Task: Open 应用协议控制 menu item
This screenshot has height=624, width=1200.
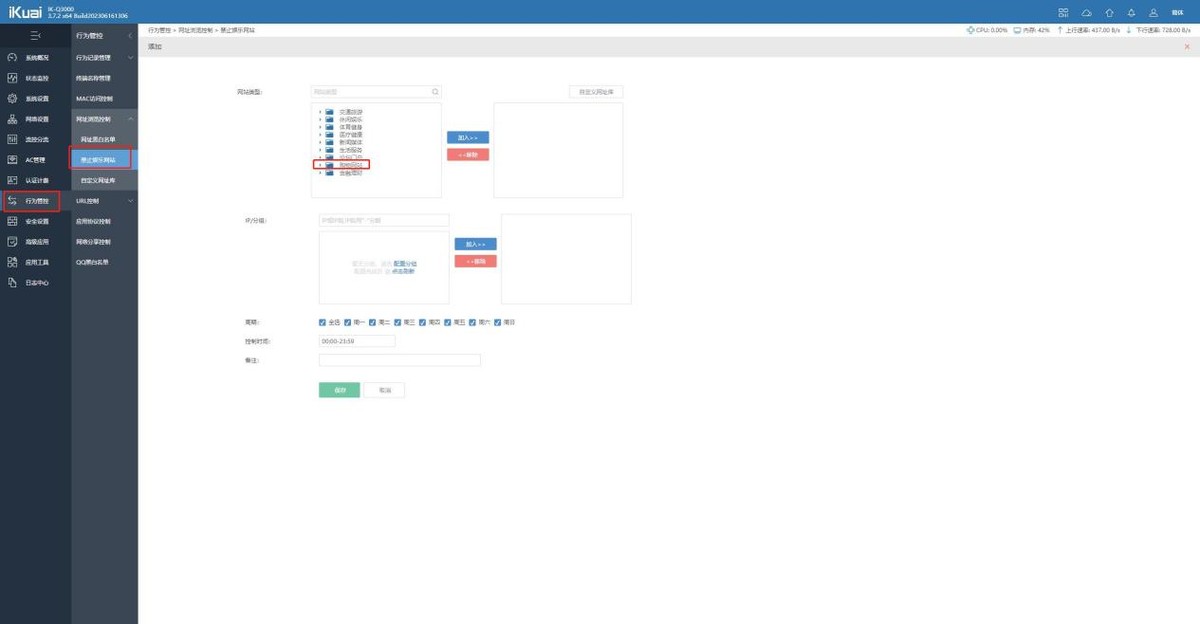Action: click(93, 221)
